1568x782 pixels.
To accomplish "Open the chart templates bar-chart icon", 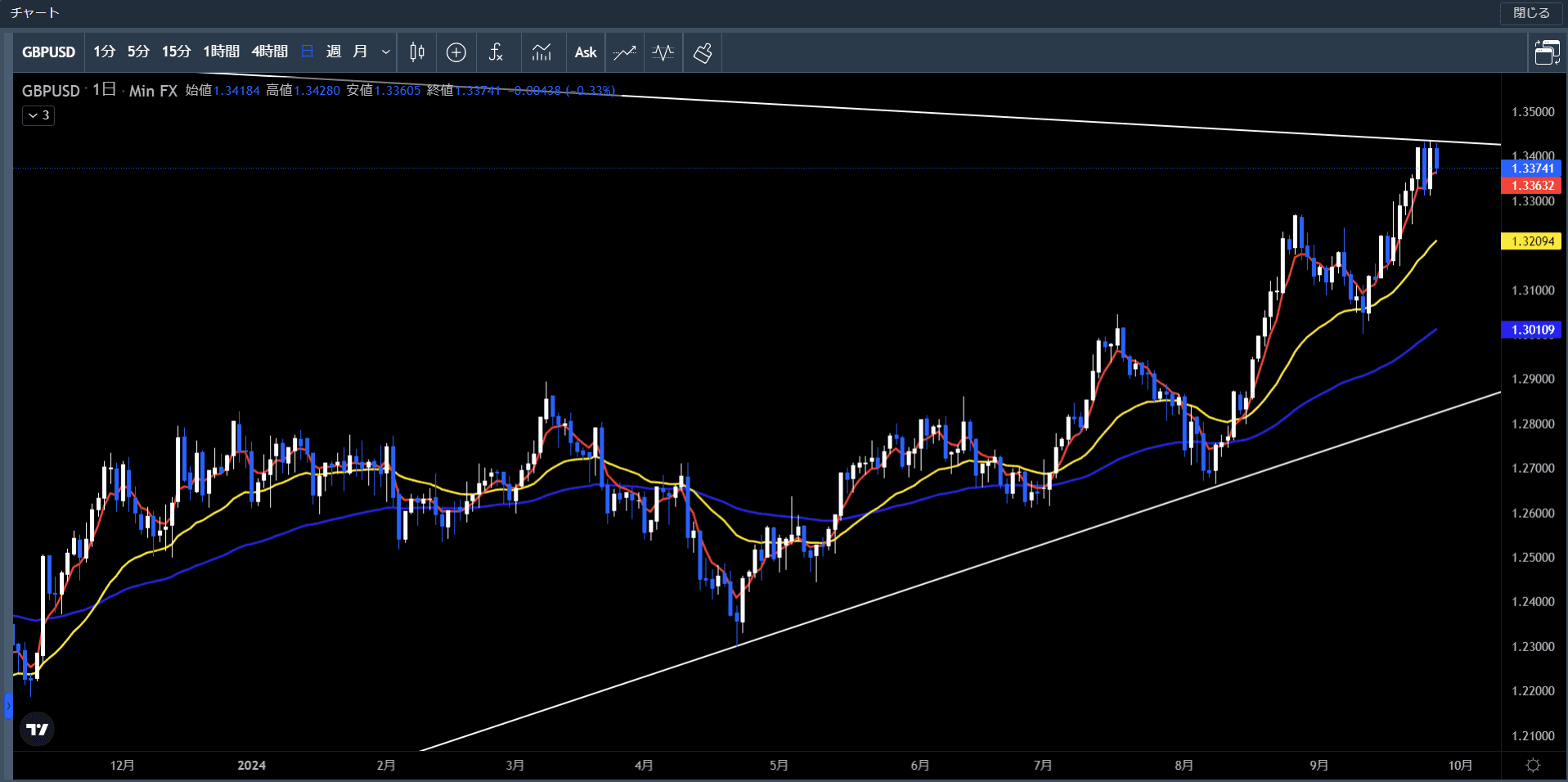I will (x=541, y=52).
